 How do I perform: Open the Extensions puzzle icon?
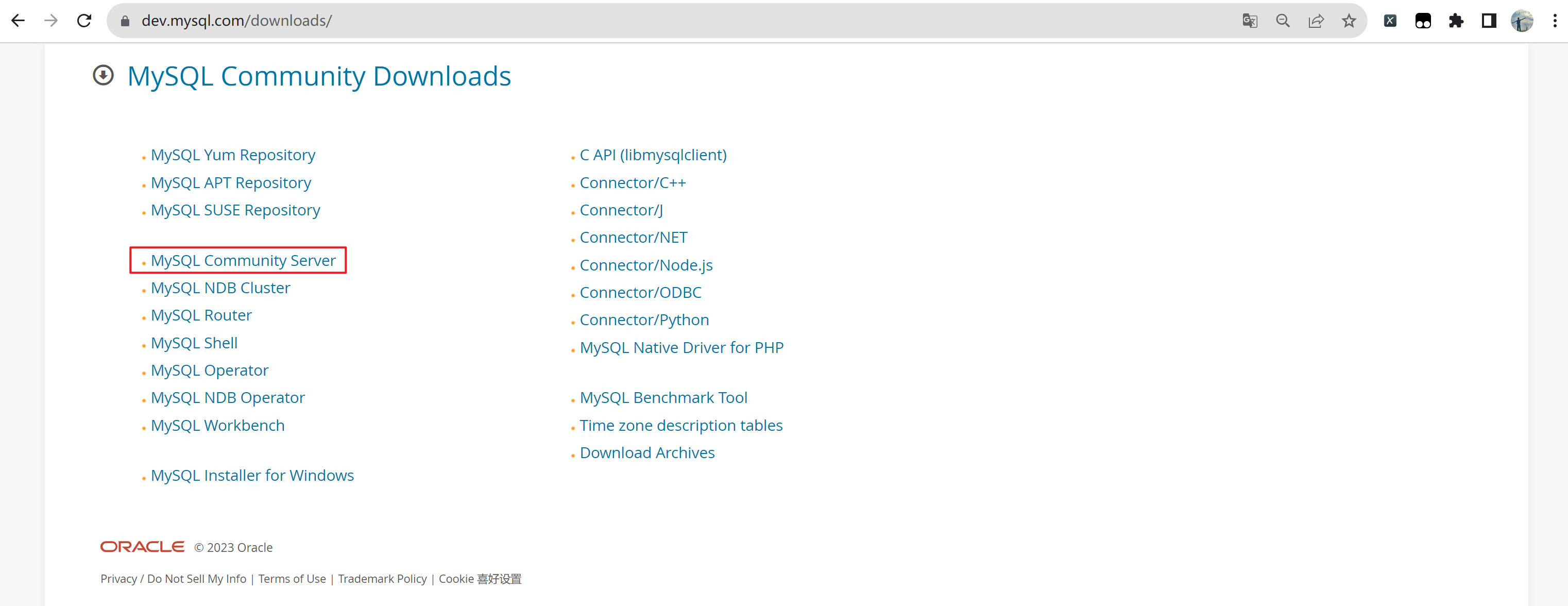pos(1456,21)
